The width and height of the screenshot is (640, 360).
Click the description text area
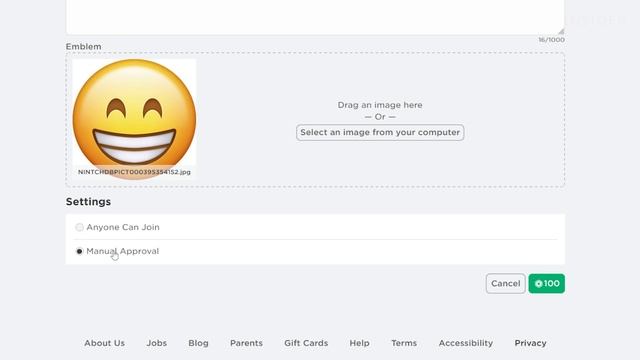[315, 17]
